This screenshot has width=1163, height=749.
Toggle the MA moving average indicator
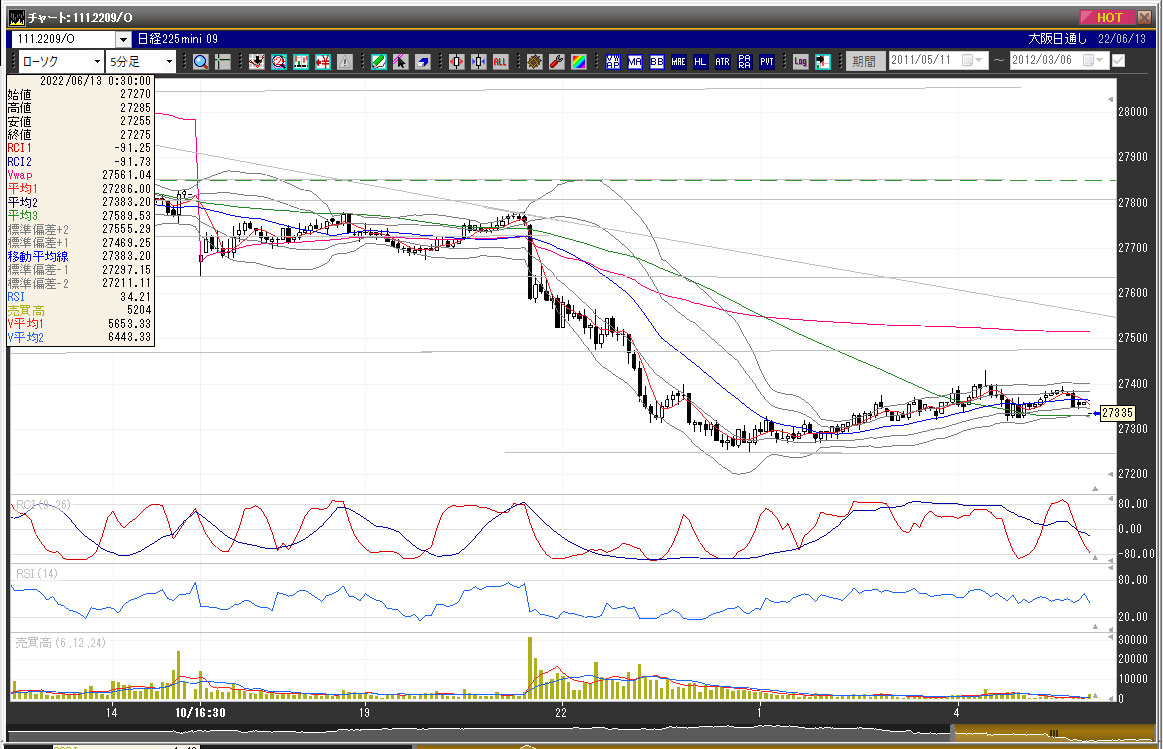point(635,62)
